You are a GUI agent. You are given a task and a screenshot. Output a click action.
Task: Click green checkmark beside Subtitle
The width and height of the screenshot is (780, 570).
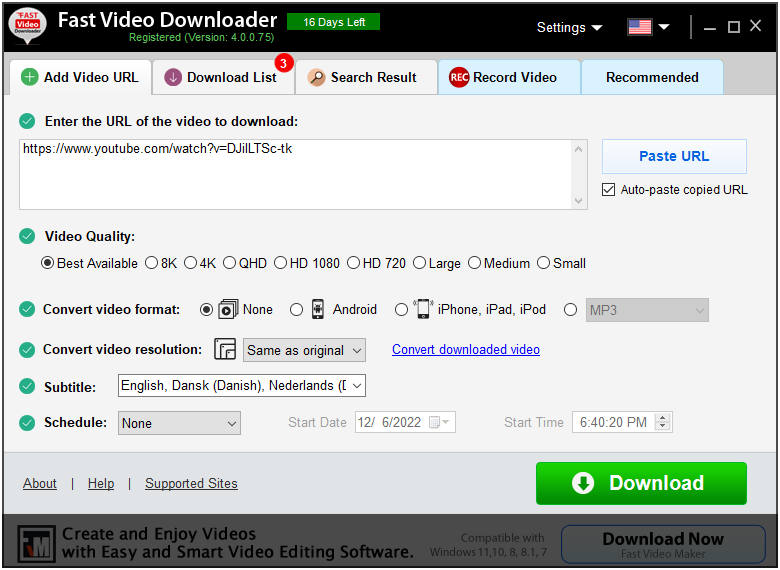(27, 386)
